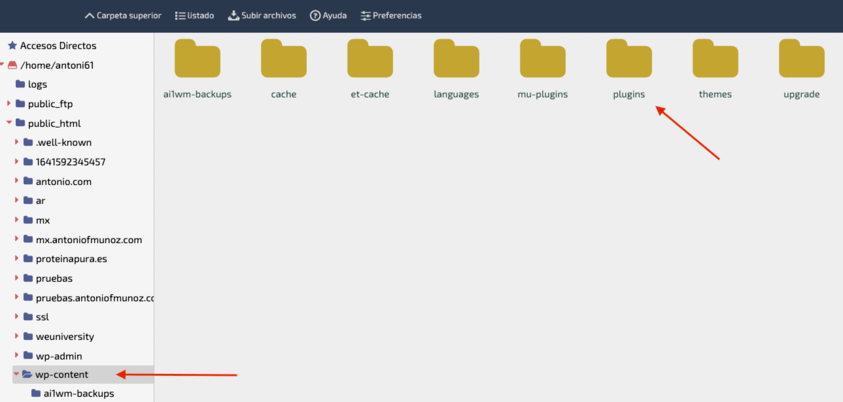Image resolution: width=843 pixels, height=402 pixels.
Task: Collapse the wp-content tree node
Action: tap(16, 375)
